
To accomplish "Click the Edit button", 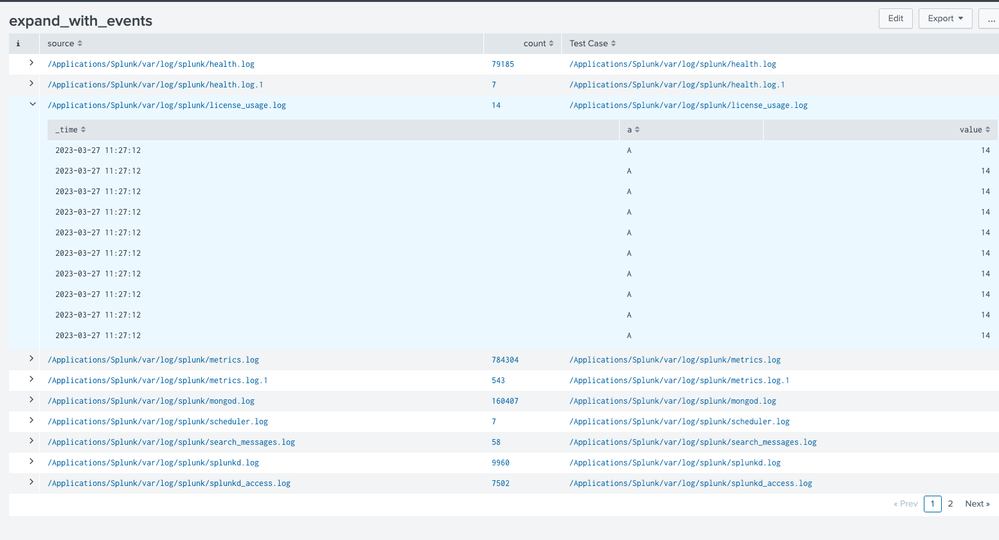I will coord(895,18).
